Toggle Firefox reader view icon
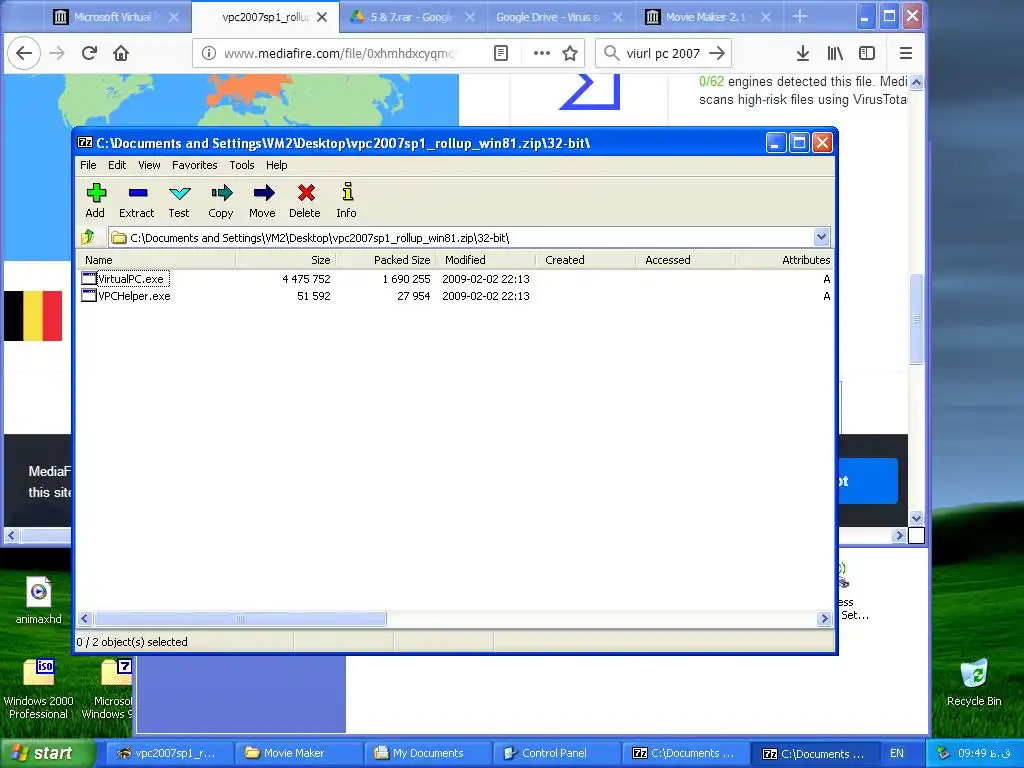Screen dimensions: 1024x768 click(x=501, y=54)
